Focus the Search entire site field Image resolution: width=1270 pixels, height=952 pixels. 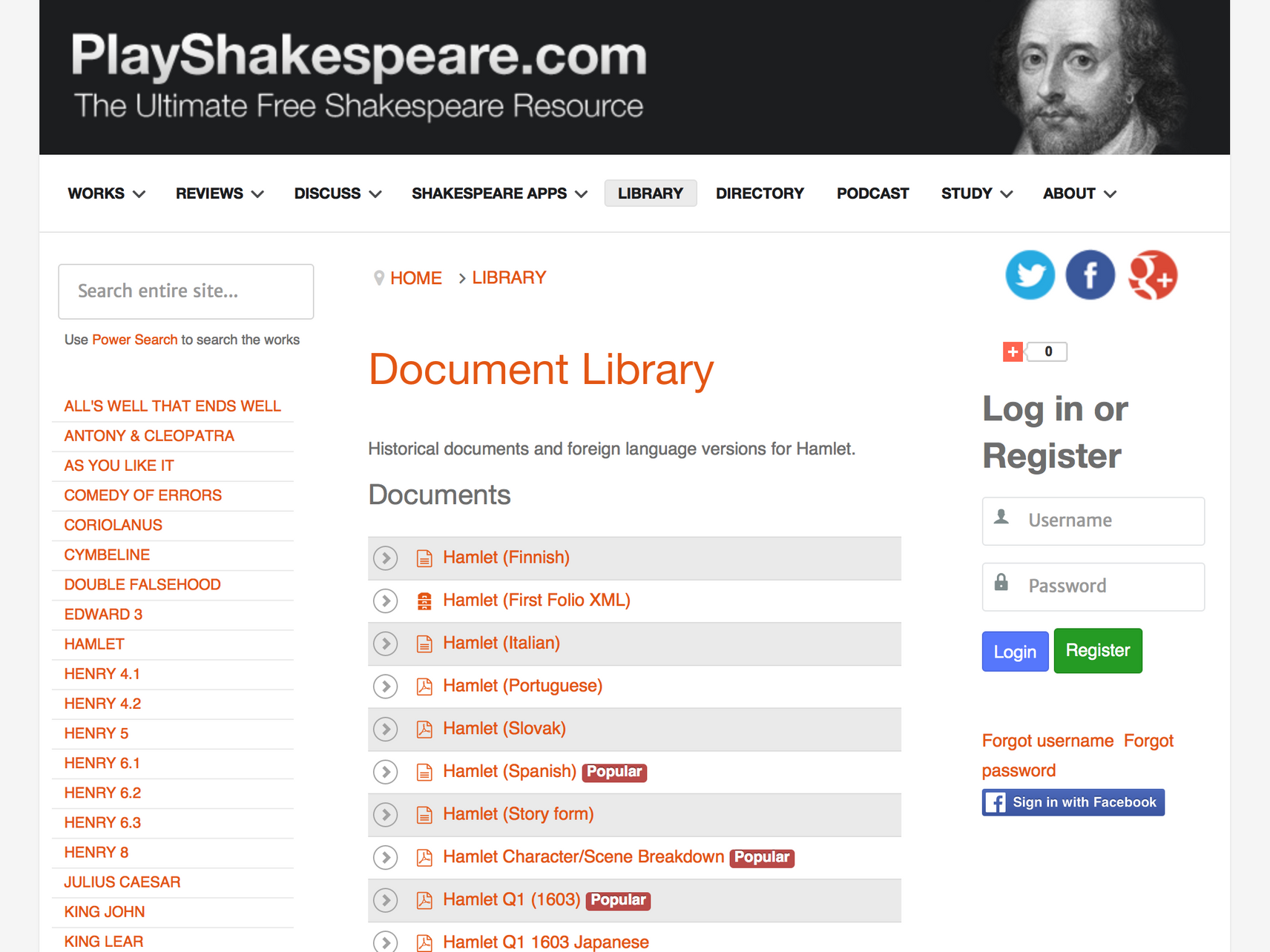point(186,291)
